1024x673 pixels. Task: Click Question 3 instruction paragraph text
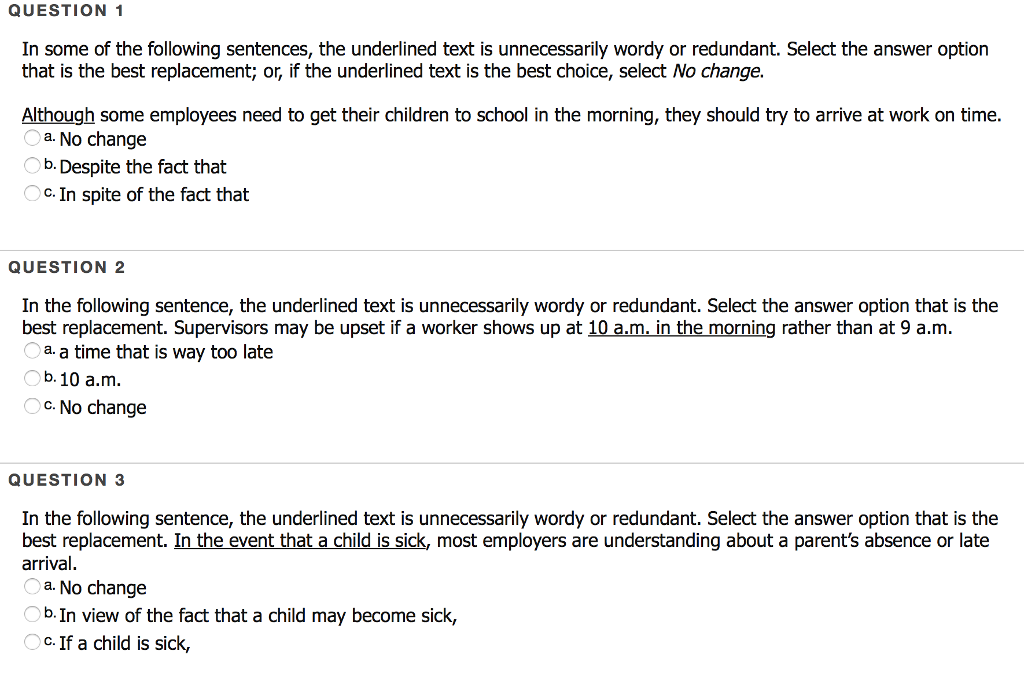(x=400, y=518)
